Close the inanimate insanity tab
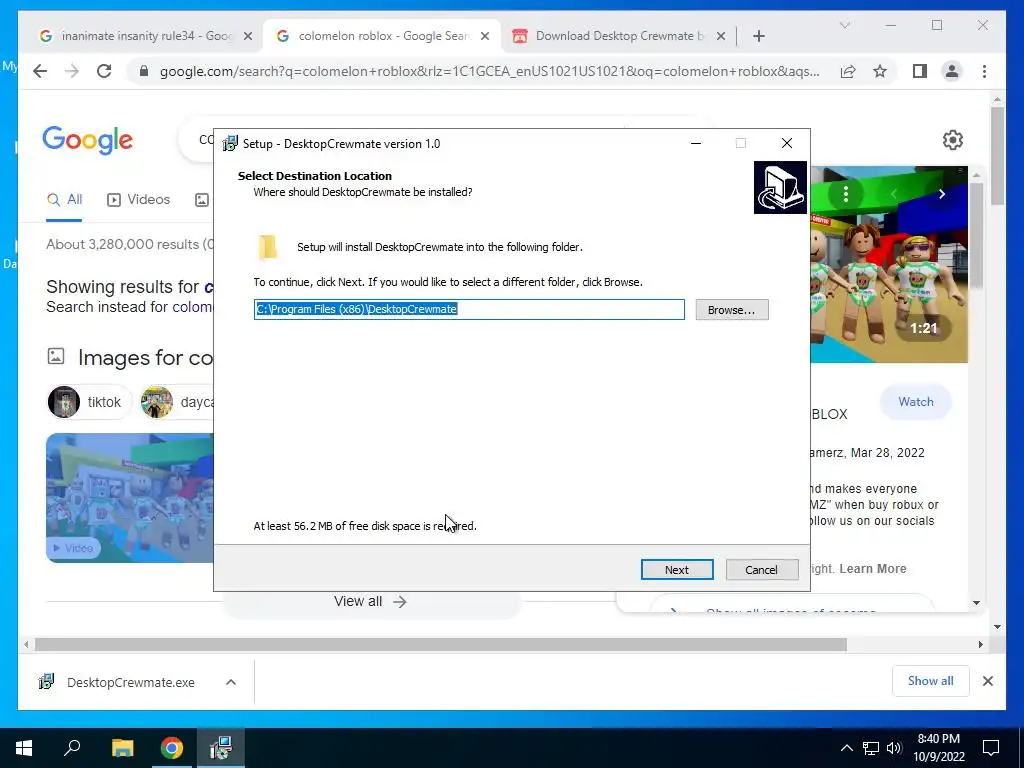The image size is (1024, 768). (x=248, y=36)
